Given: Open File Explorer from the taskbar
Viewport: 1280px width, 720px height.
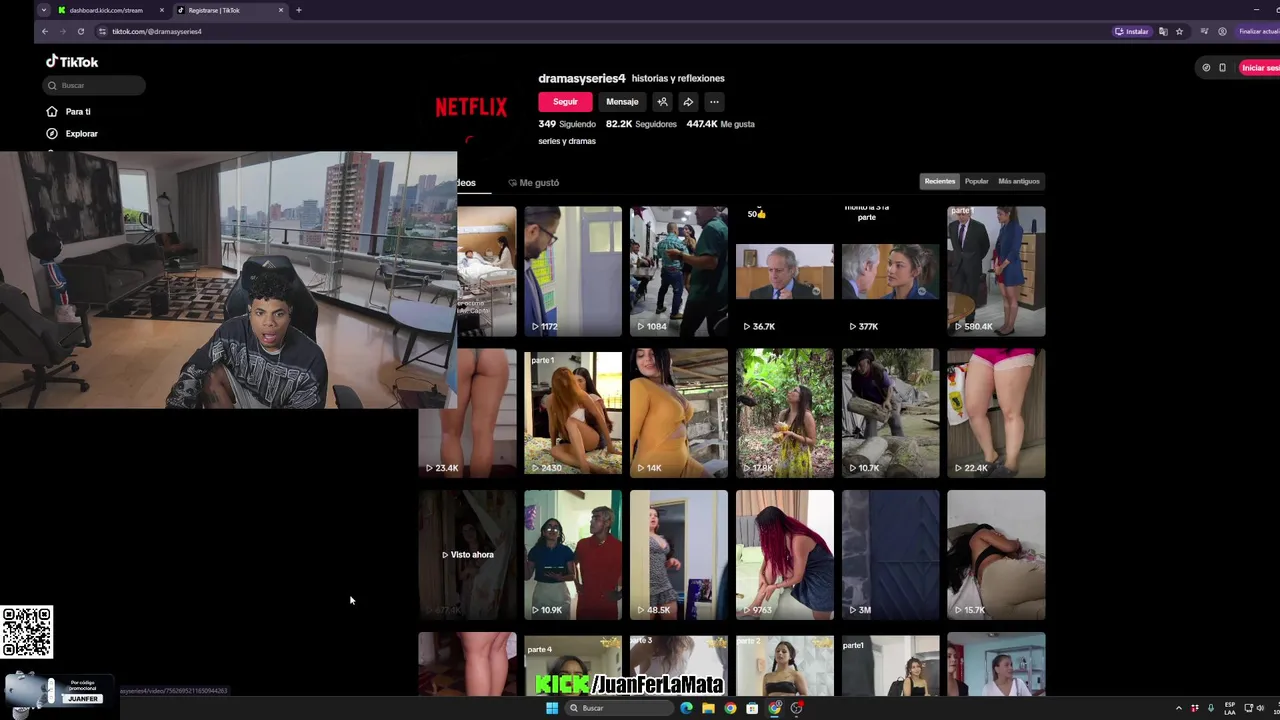Looking at the screenshot, I should (x=708, y=708).
